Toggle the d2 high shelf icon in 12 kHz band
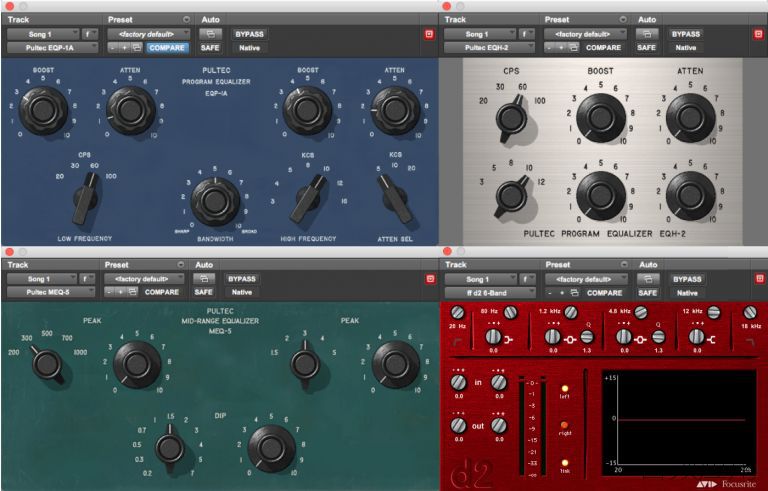The image size is (768, 491). pyautogui.click(x=711, y=339)
